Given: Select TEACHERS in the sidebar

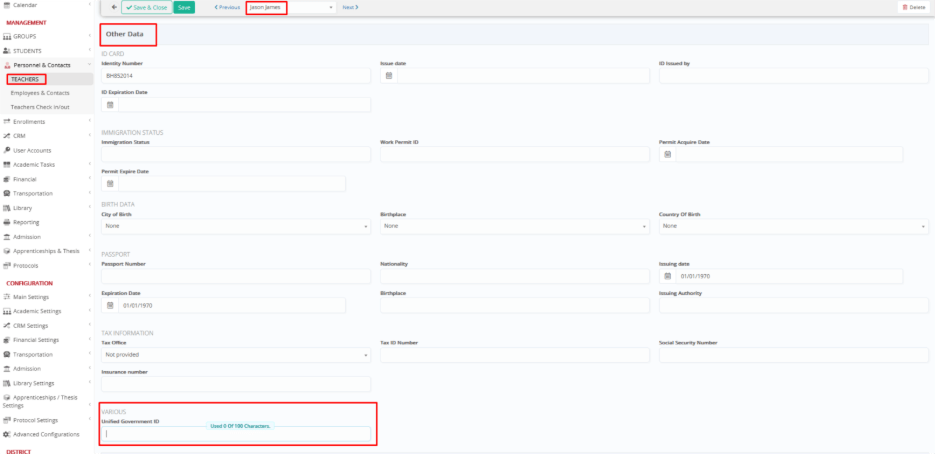Looking at the screenshot, I should pos(25,79).
